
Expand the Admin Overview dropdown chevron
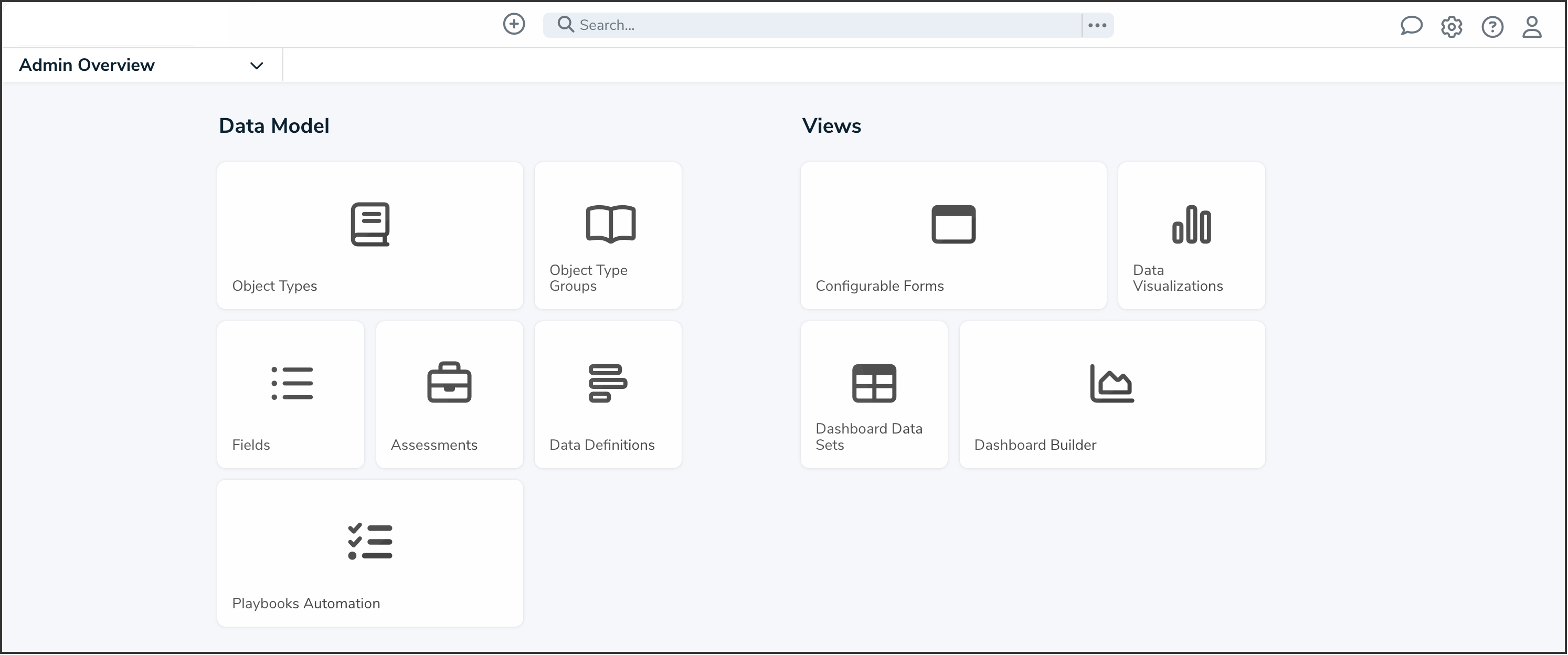256,66
